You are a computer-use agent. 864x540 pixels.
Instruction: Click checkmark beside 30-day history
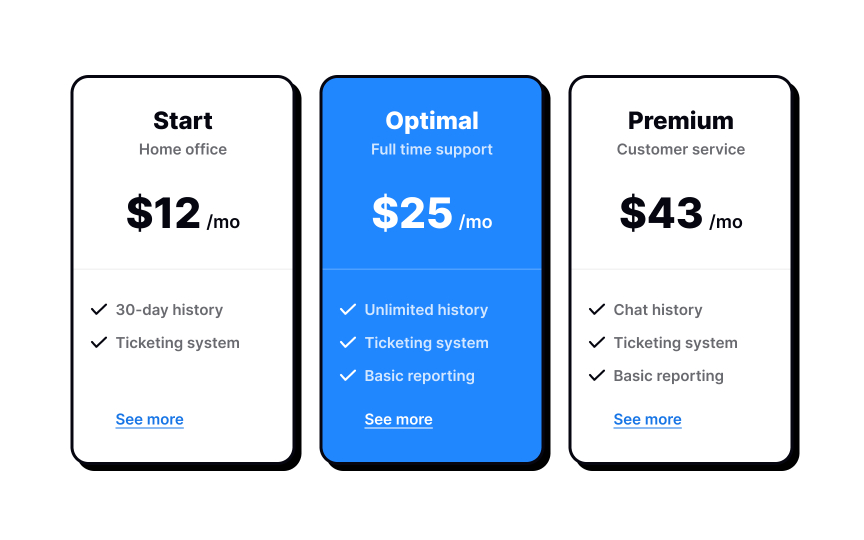tap(99, 310)
